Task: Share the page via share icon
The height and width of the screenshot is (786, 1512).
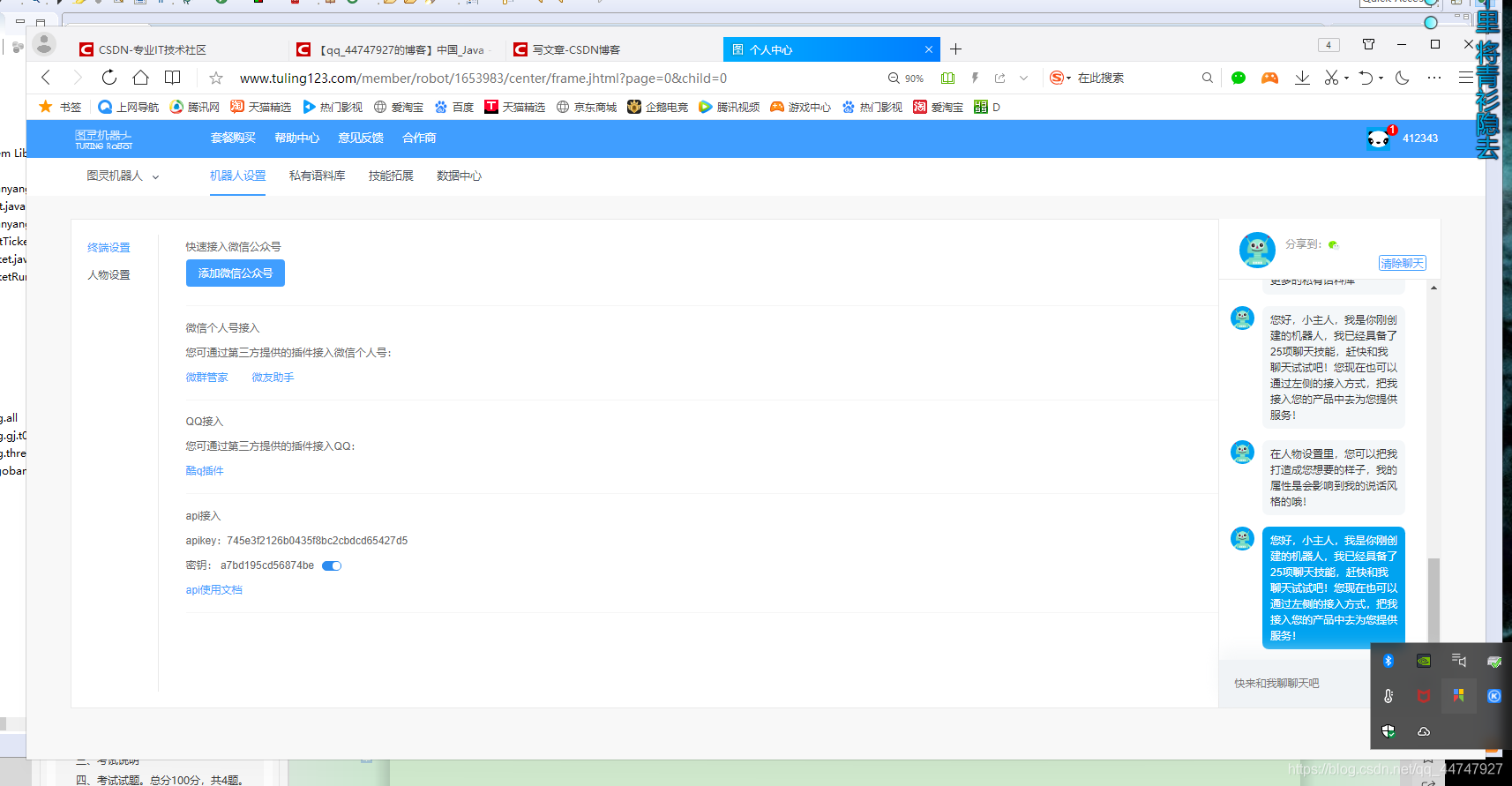Action: (x=1000, y=78)
